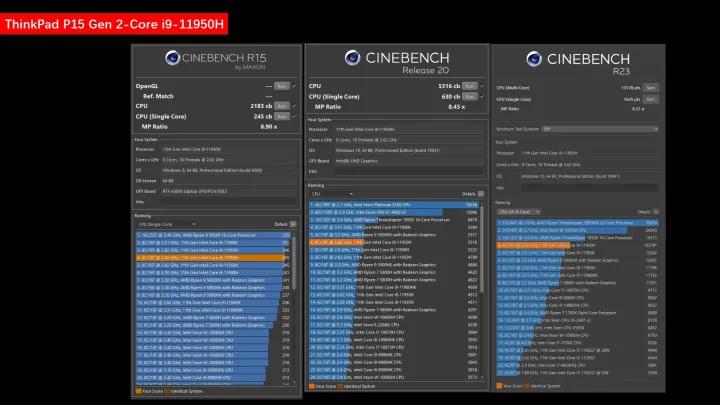720x405 pixels.
Task: Click the 2183 cb CPU score in R15
Action: click(261, 106)
